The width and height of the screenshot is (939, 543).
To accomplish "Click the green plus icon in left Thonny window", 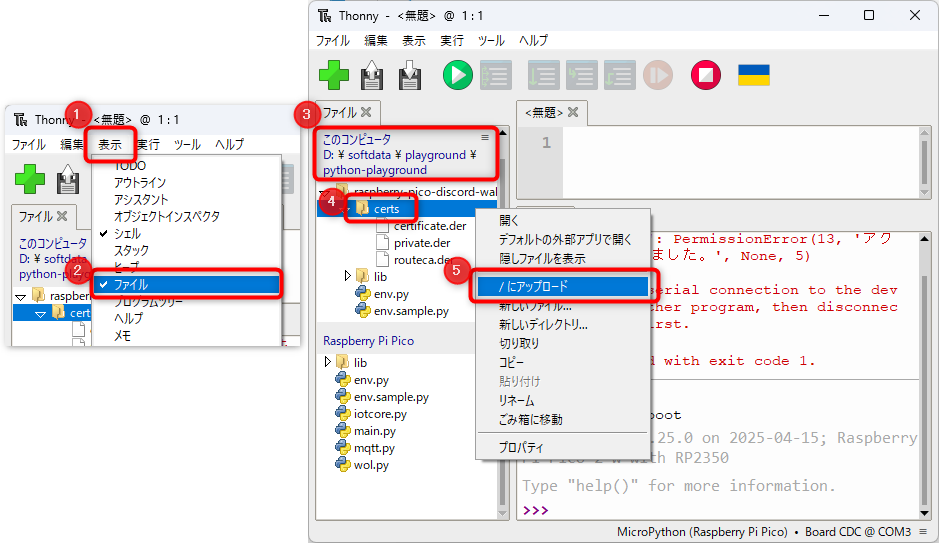I will pos(29,178).
